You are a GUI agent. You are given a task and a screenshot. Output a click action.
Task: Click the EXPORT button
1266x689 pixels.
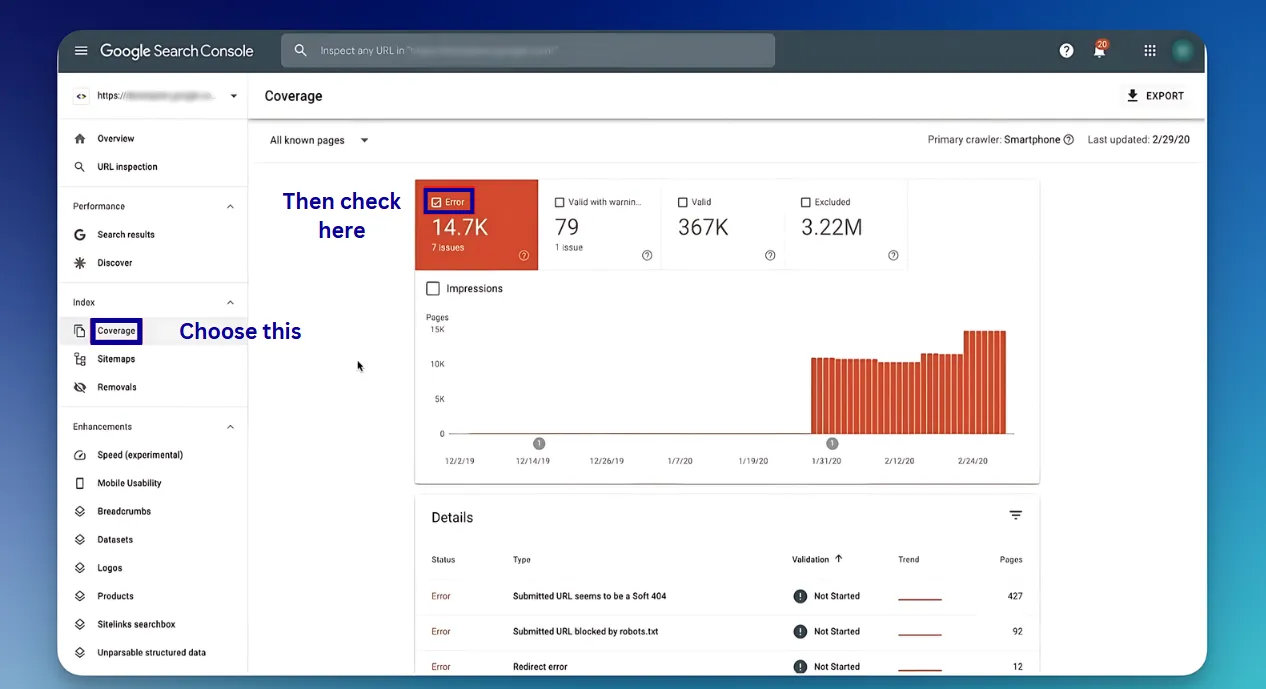1155,96
